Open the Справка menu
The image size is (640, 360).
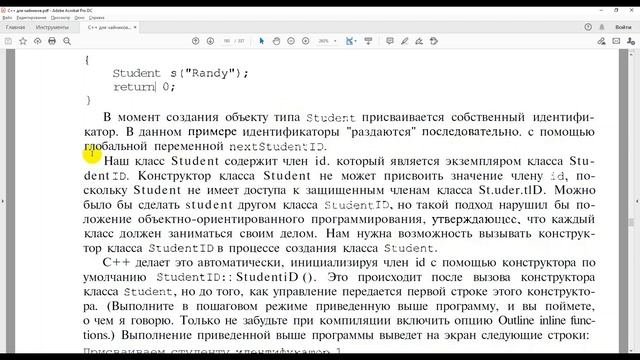point(97,18)
